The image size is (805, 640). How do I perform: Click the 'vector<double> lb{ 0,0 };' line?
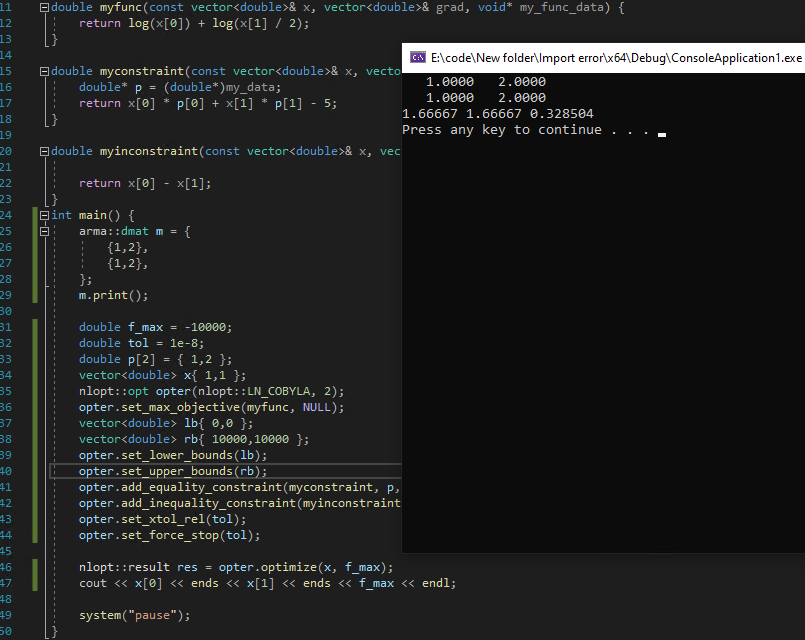[166, 423]
